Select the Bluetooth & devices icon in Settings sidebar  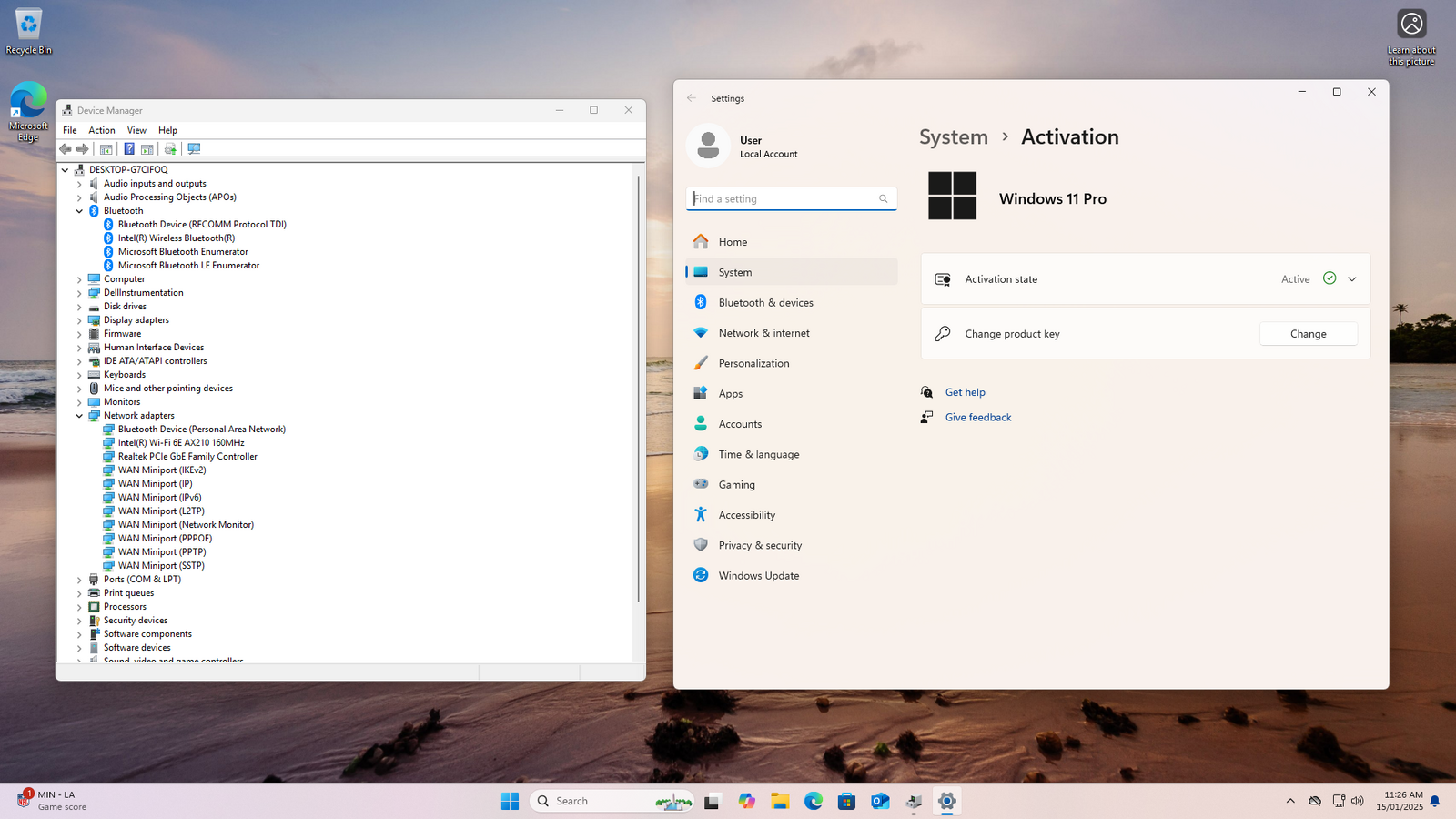pyautogui.click(x=701, y=302)
